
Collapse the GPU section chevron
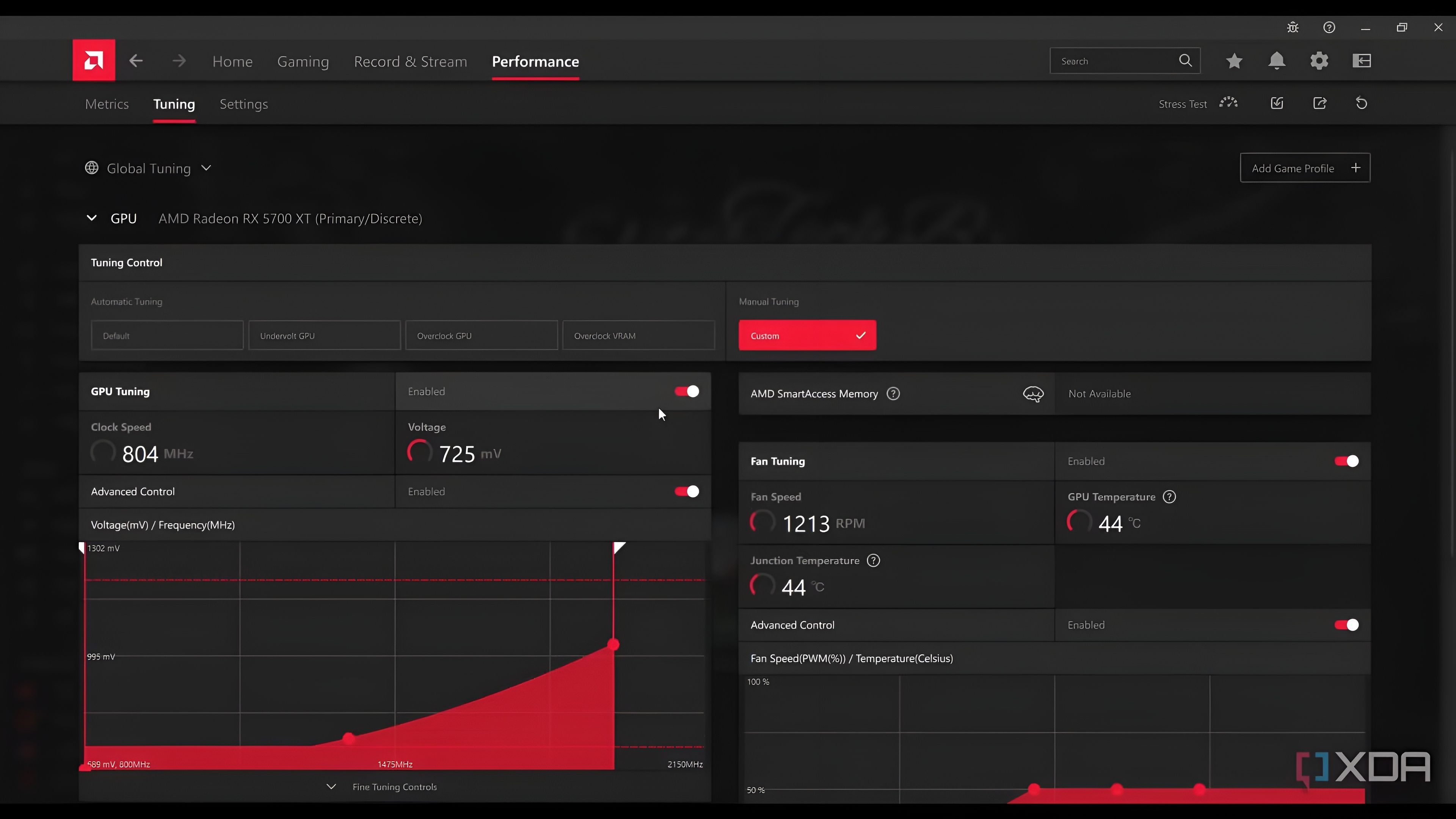[91, 218]
